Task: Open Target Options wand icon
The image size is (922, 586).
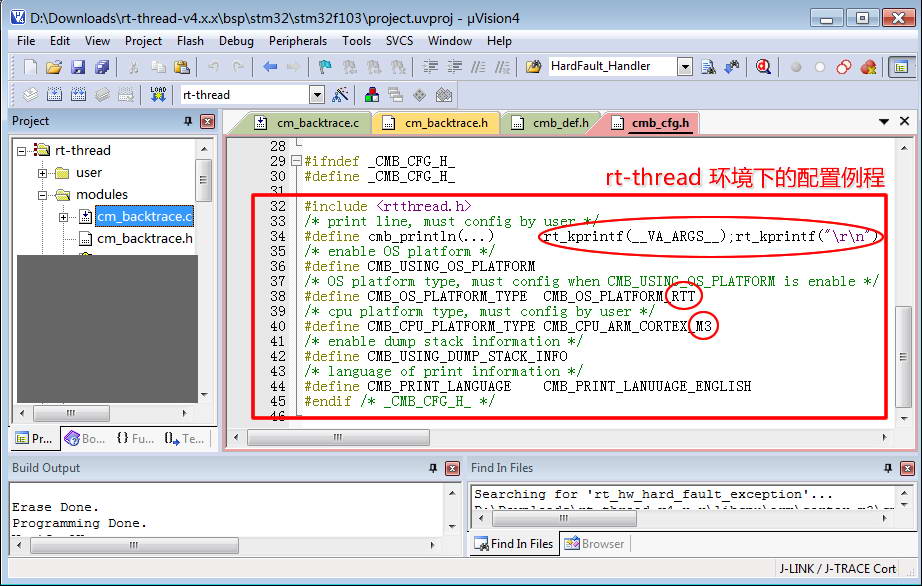Action: click(341, 95)
